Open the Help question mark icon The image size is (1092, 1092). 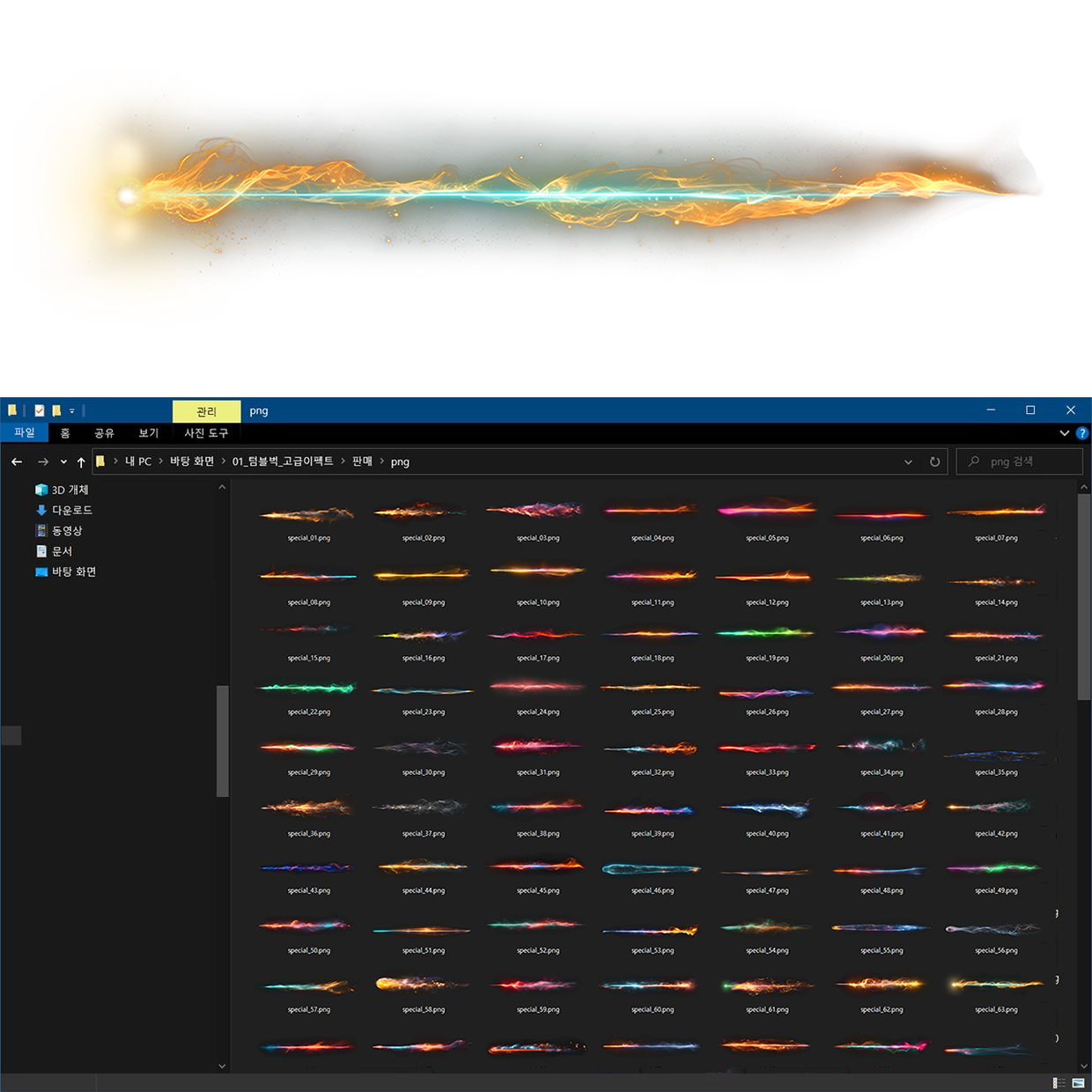pyautogui.click(x=1082, y=433)
